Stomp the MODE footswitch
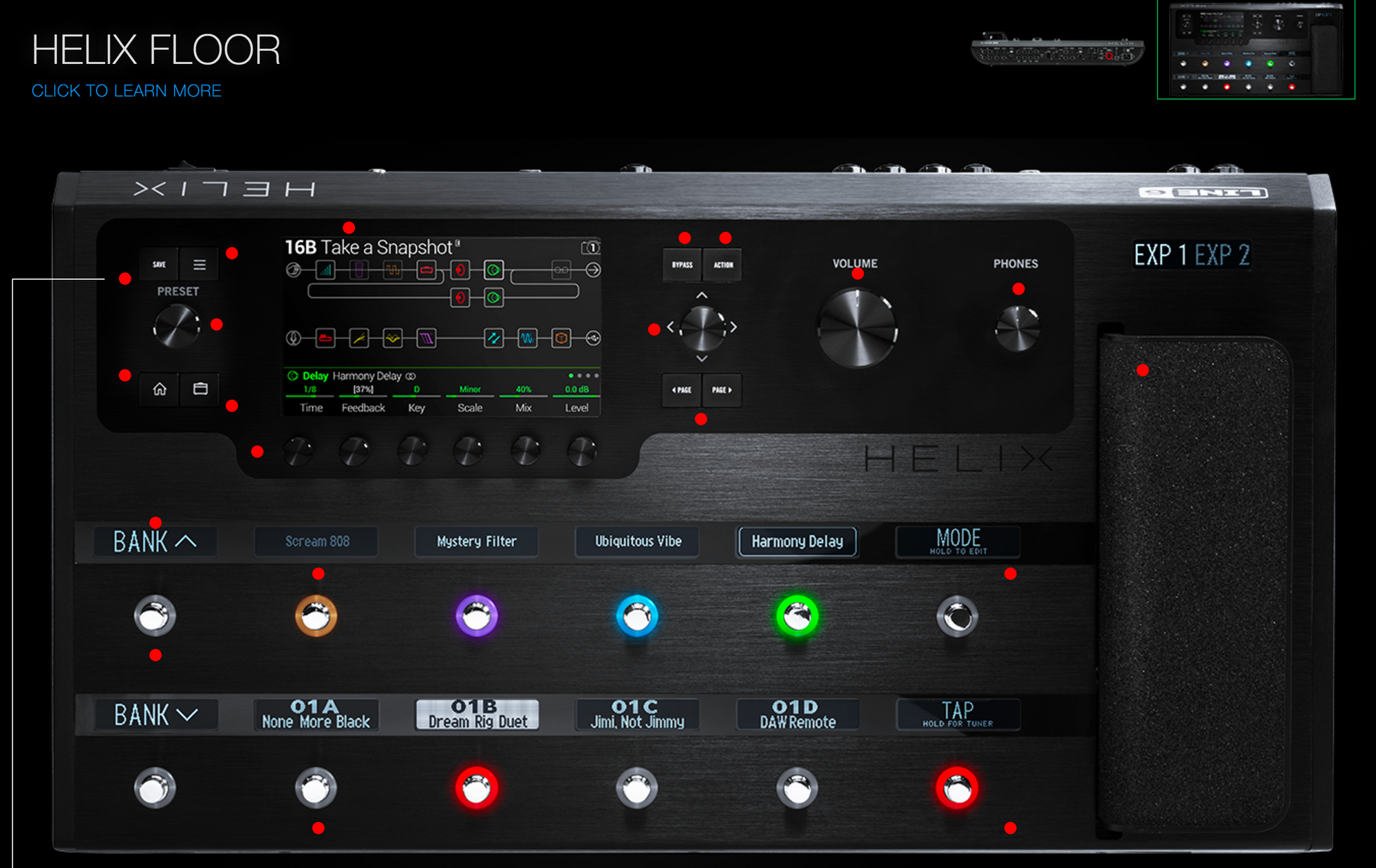 957,617
